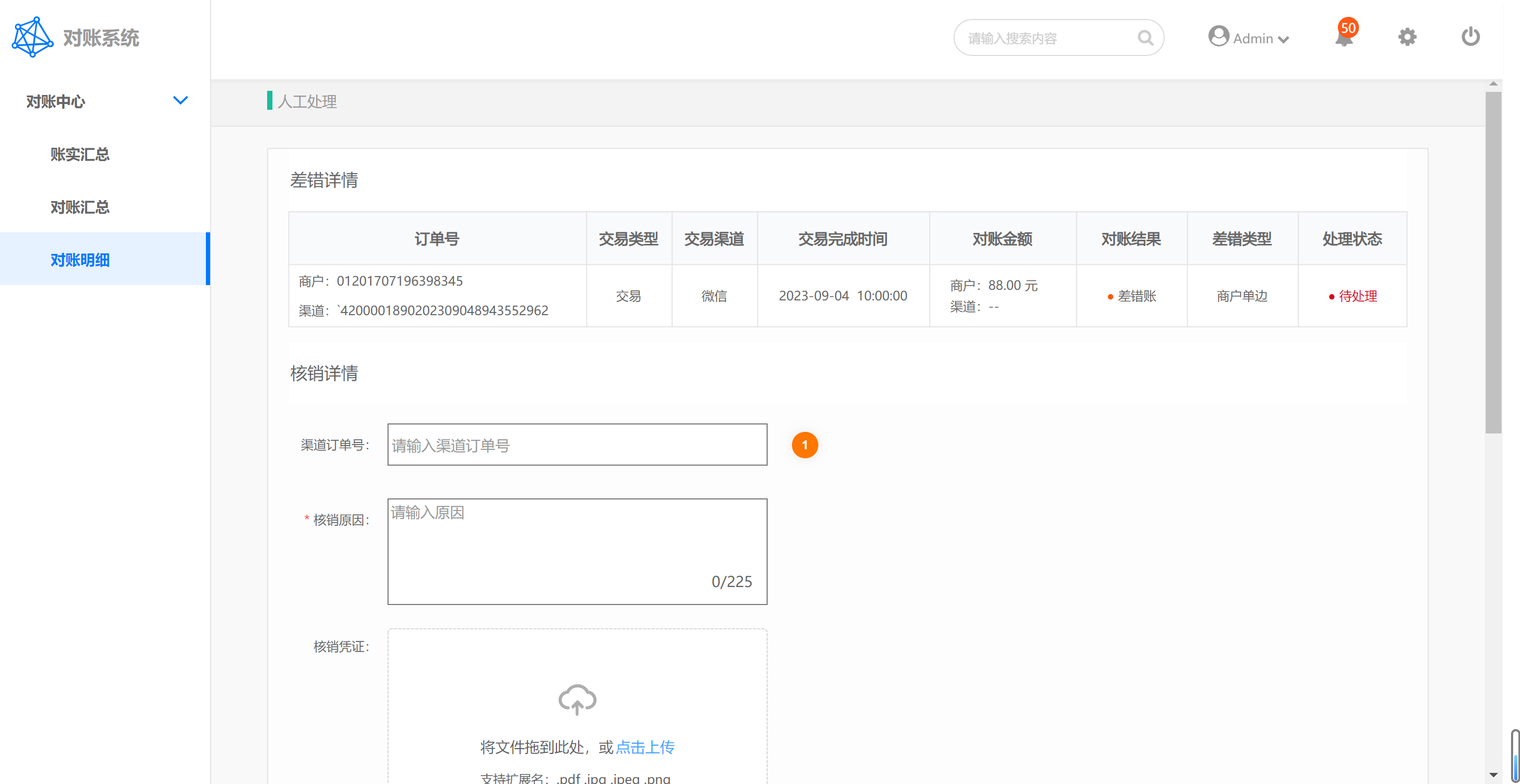Open the Admin user avatar icon
The width and height of the screenshot is (1520, 784).
tap(1218, 36)
